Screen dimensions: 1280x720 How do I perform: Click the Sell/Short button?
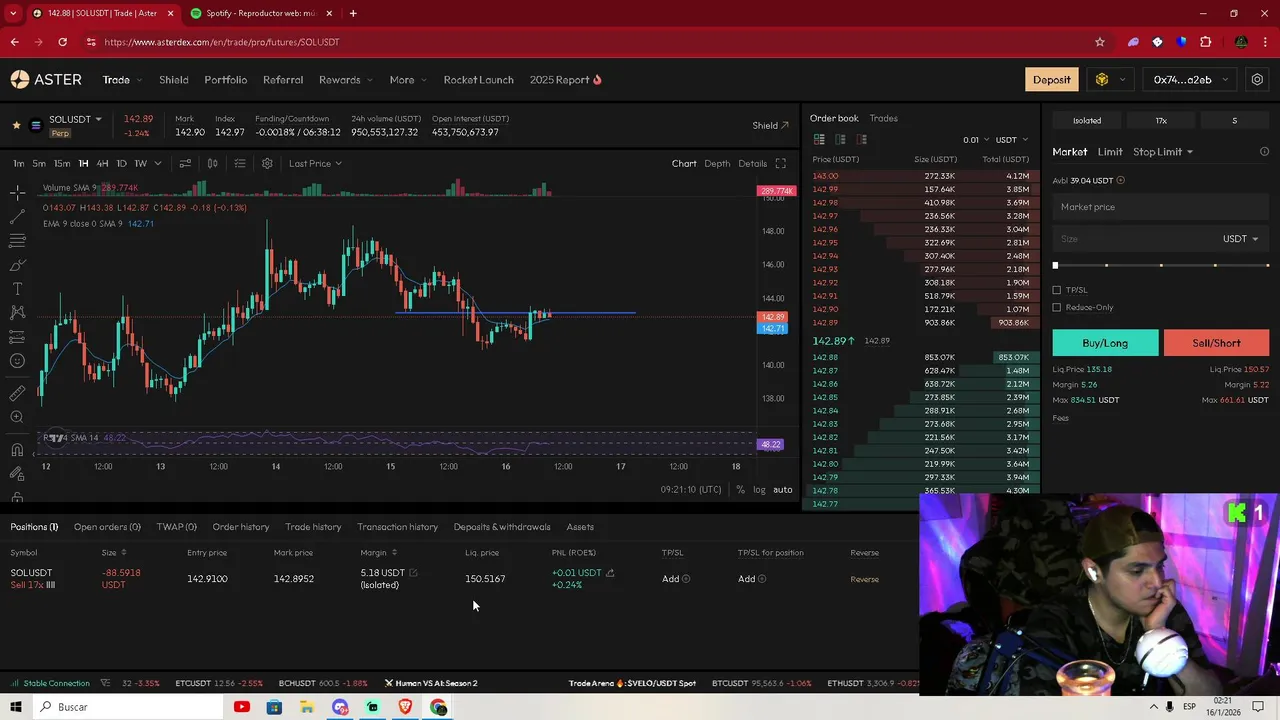click(x=1216, y=343)
